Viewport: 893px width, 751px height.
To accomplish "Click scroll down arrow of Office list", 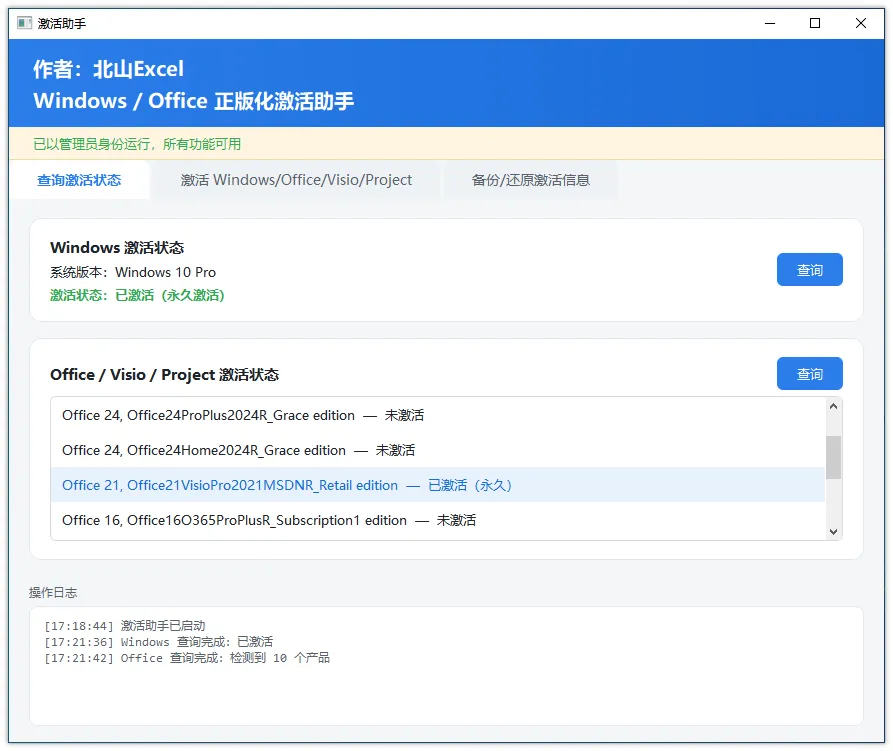I will 833,532.
